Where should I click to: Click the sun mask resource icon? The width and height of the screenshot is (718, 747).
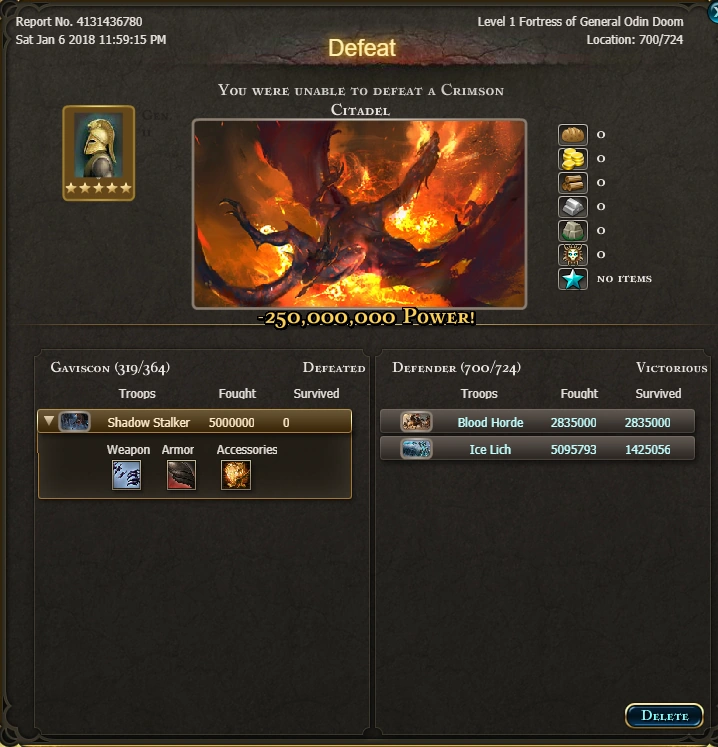(x=573, y=255)
